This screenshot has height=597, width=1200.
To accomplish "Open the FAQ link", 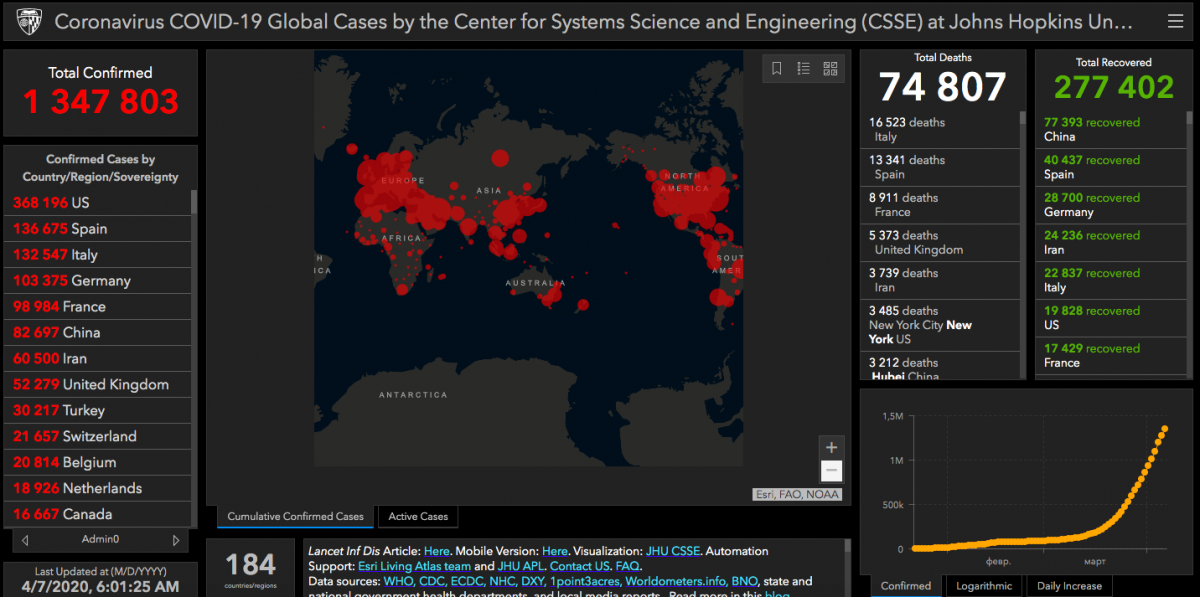I will coord(627,566).
